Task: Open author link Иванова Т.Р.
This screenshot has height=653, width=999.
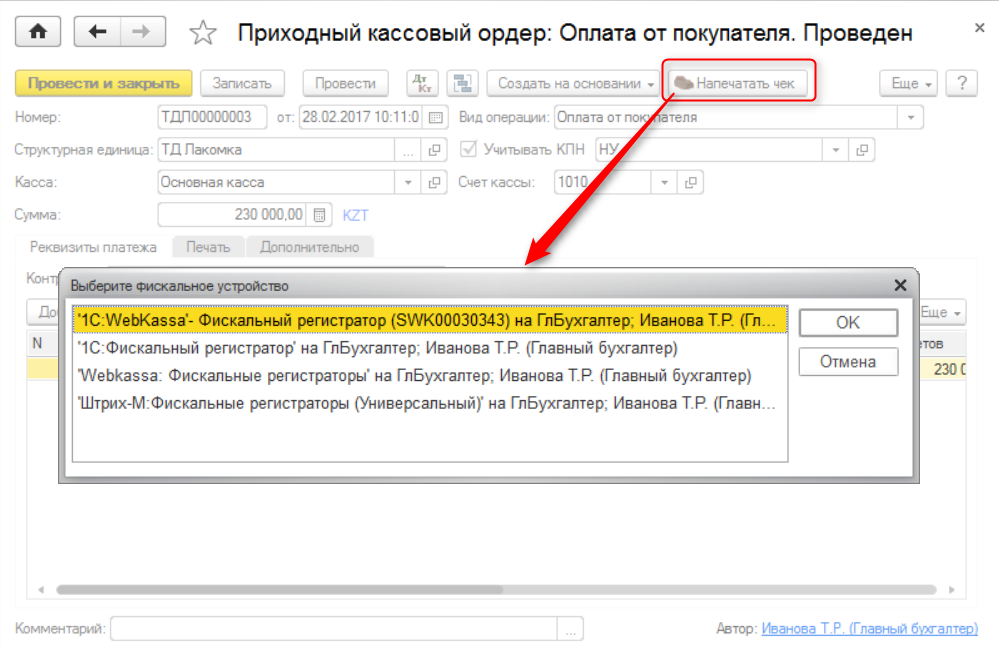Action: 869,629
